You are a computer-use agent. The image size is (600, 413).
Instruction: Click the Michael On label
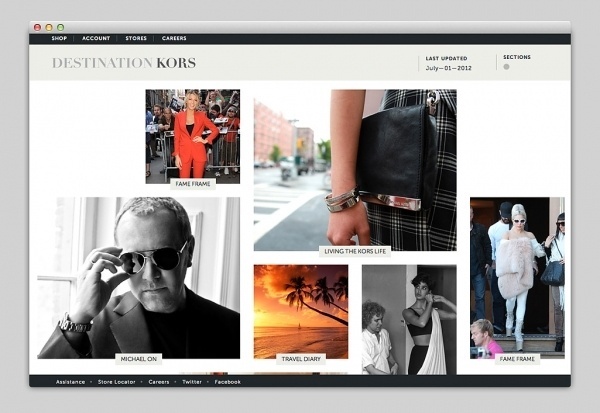coord(139,359)
